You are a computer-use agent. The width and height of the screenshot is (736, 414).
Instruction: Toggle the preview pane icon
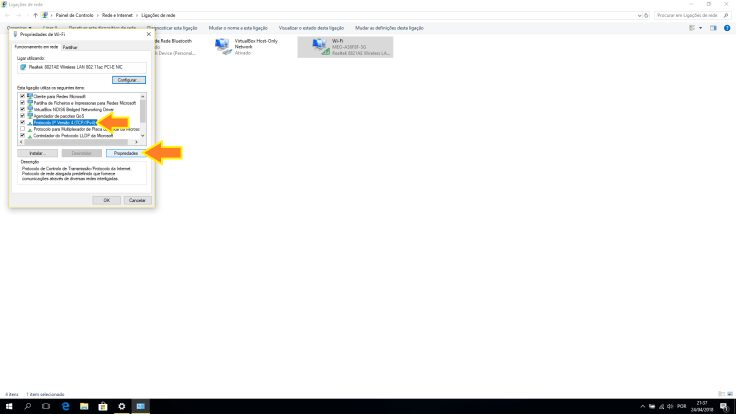(712, 27)
